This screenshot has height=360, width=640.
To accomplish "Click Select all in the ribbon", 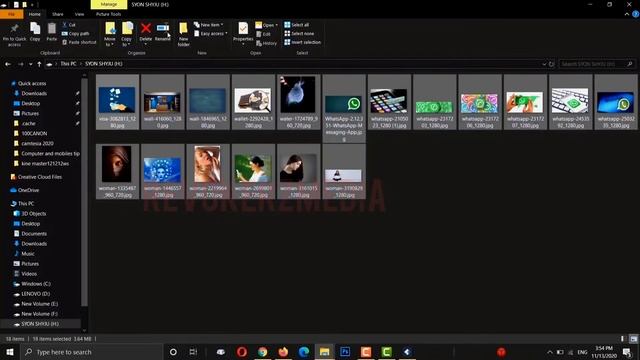I will coord(296,25).
